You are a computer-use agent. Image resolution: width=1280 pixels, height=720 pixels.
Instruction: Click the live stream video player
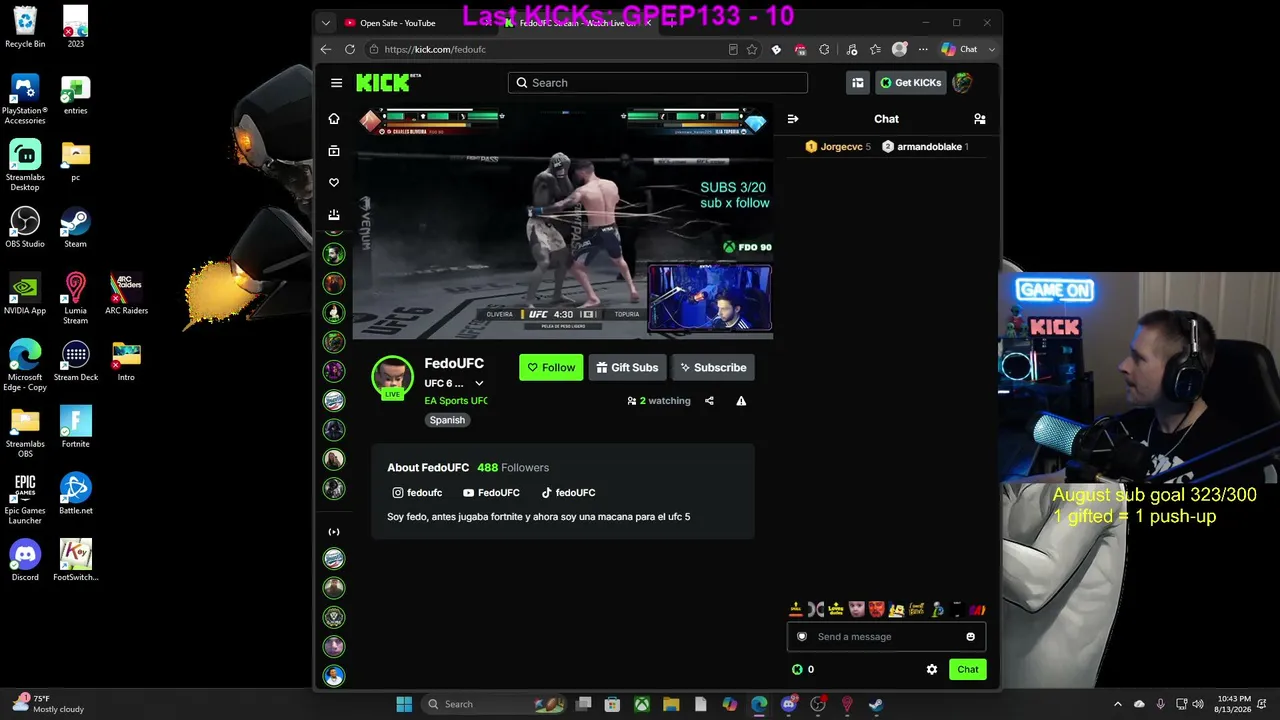tap(563, 221)
